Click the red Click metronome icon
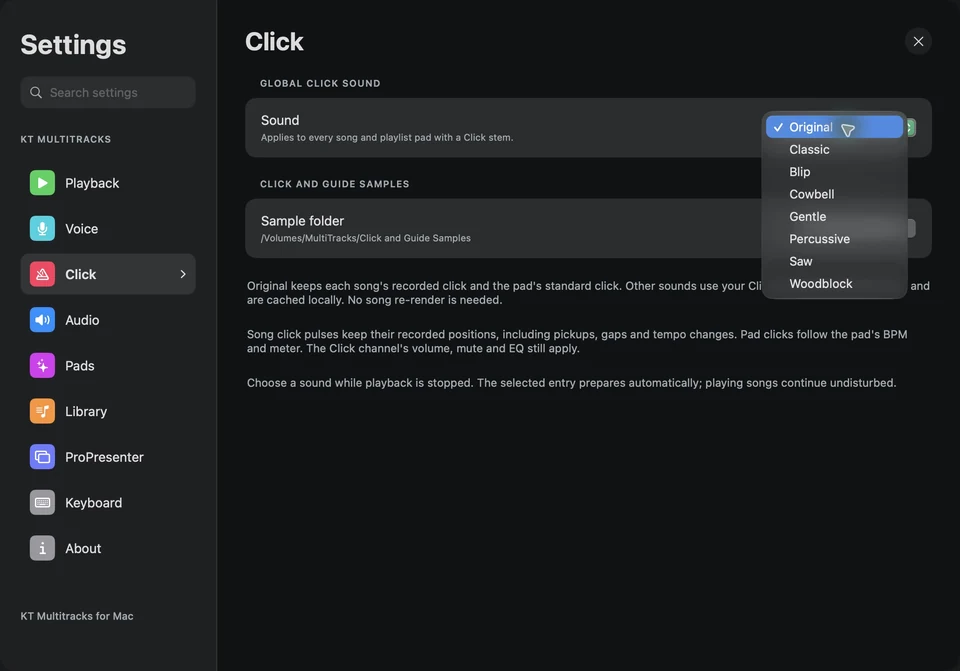The height and width of the screenshot is (671, 960). (x=42, y=274)
